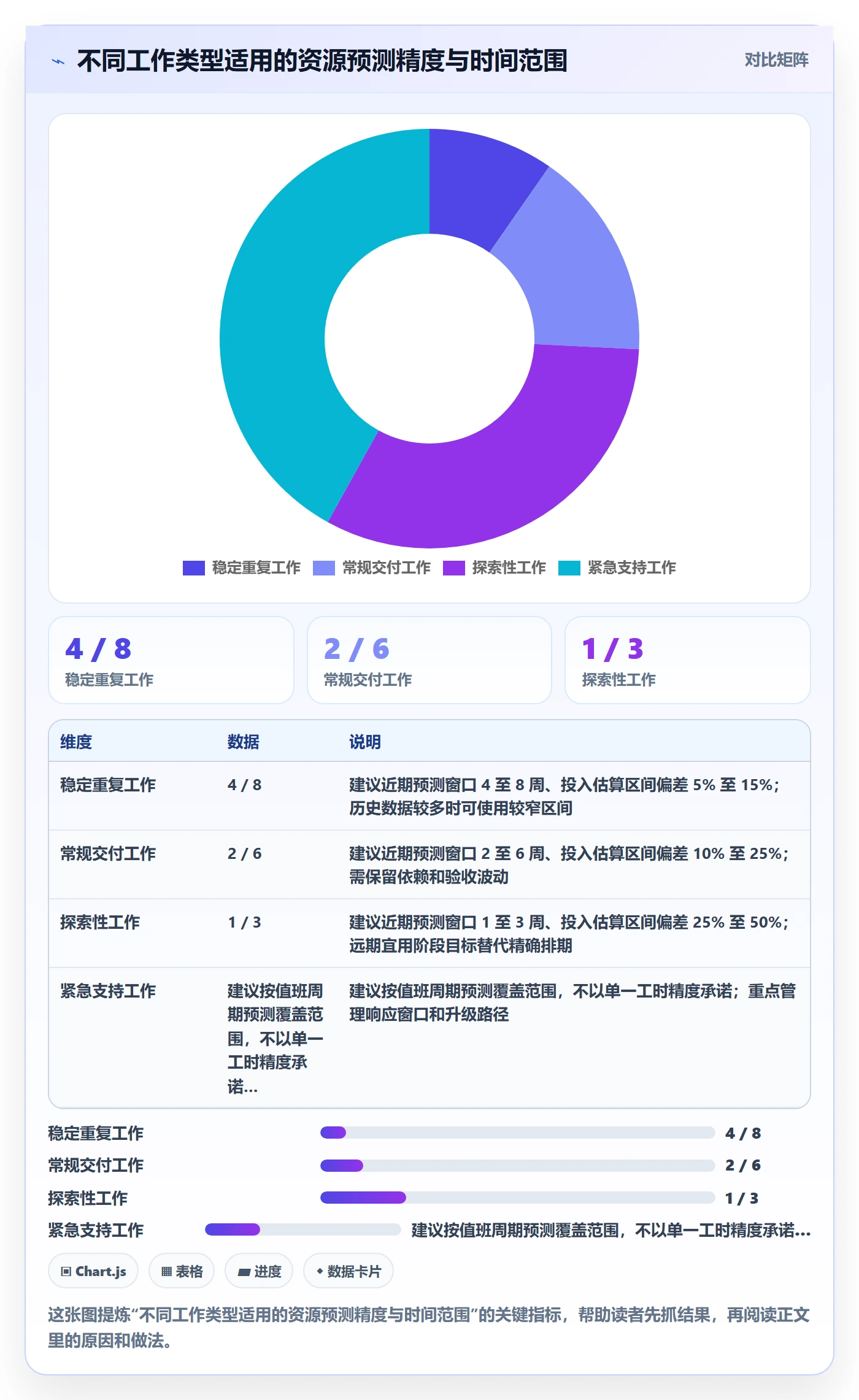This screenshot has width=859, height=1400.
Task: Click the lightning icon beside the title
Action: 58,61
